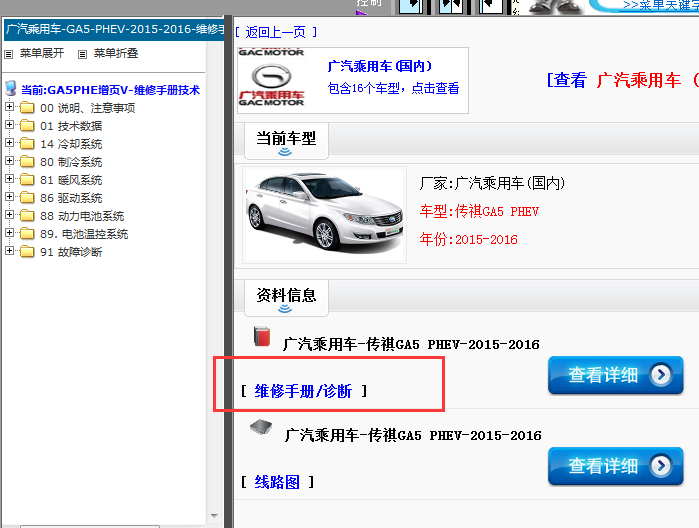The image size is (699, 528).
Task: Click 包含16个车型，点击查看 link
Action: tap(393, 88)
